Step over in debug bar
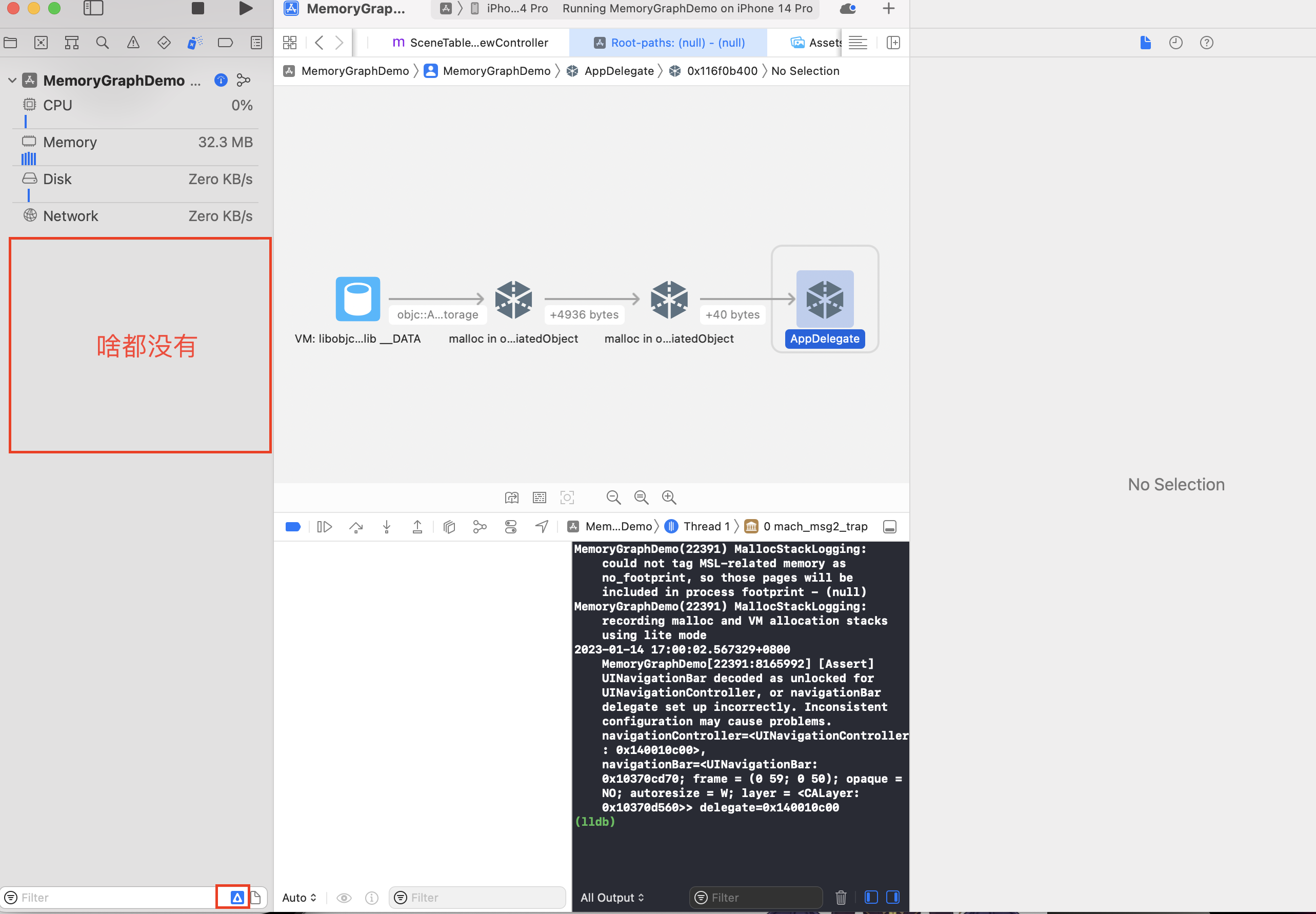Screen dimensions: 1316x914 point(355,527)
